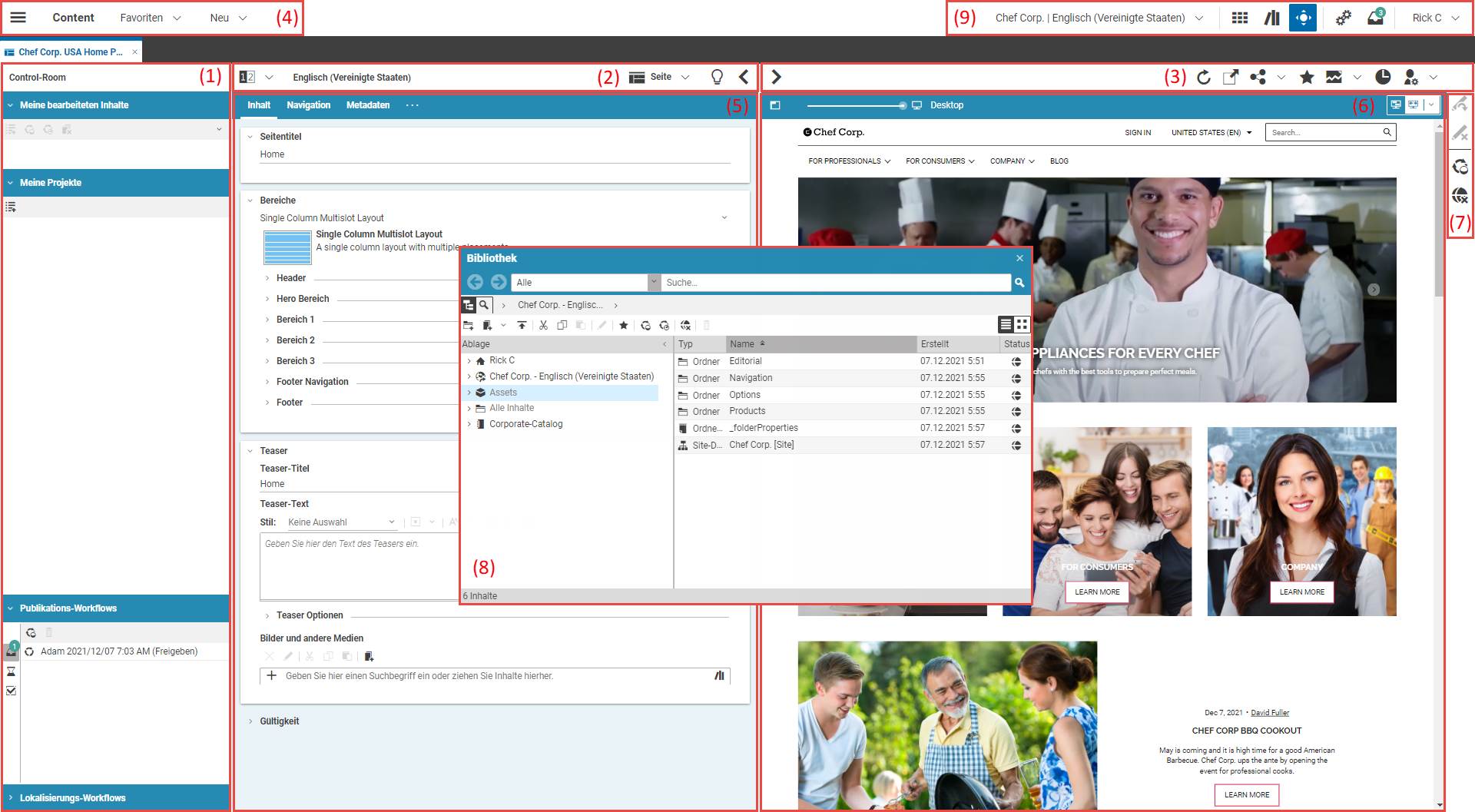The image size is (1475, 812).
Task: Click the bookmark star in preview toolbar
Action: [1307, 77]
